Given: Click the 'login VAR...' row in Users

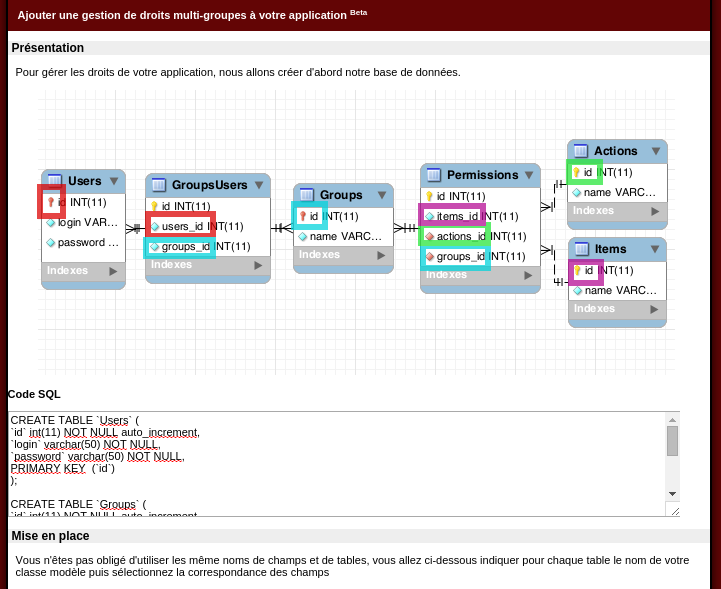Looking at the screenshot, I should 83,223.
